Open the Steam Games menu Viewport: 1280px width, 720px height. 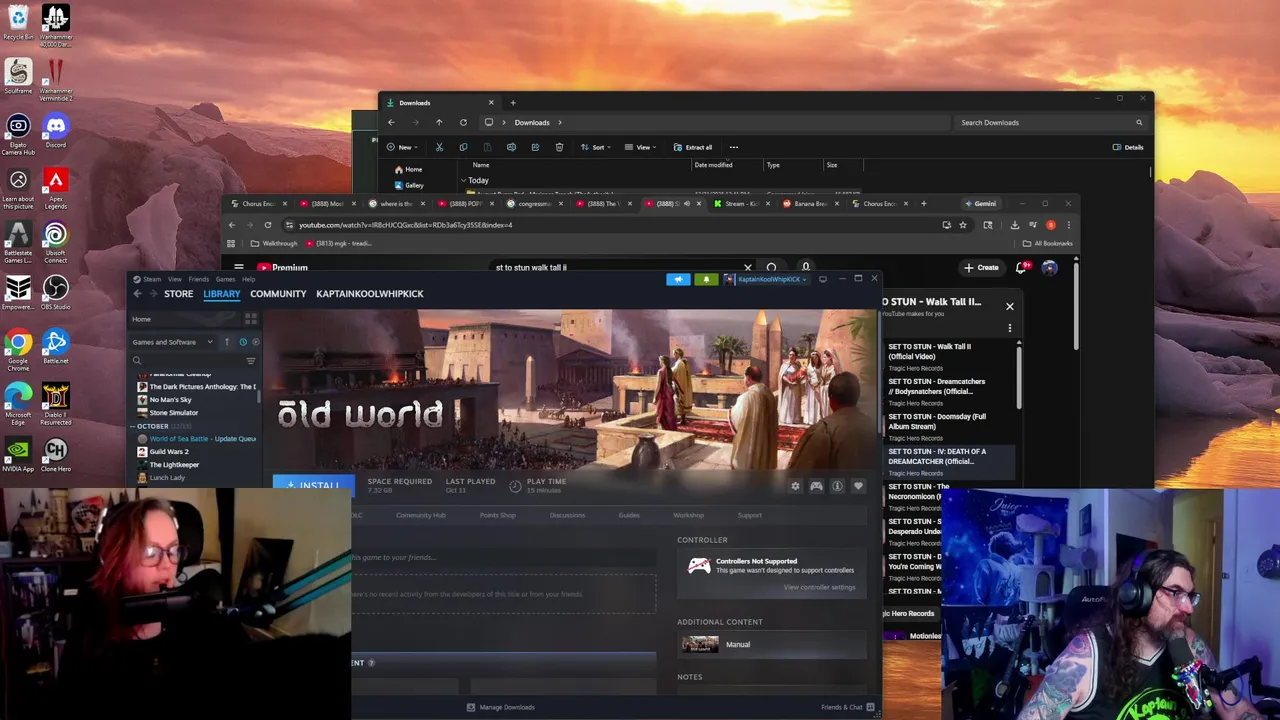pos(225,279)
